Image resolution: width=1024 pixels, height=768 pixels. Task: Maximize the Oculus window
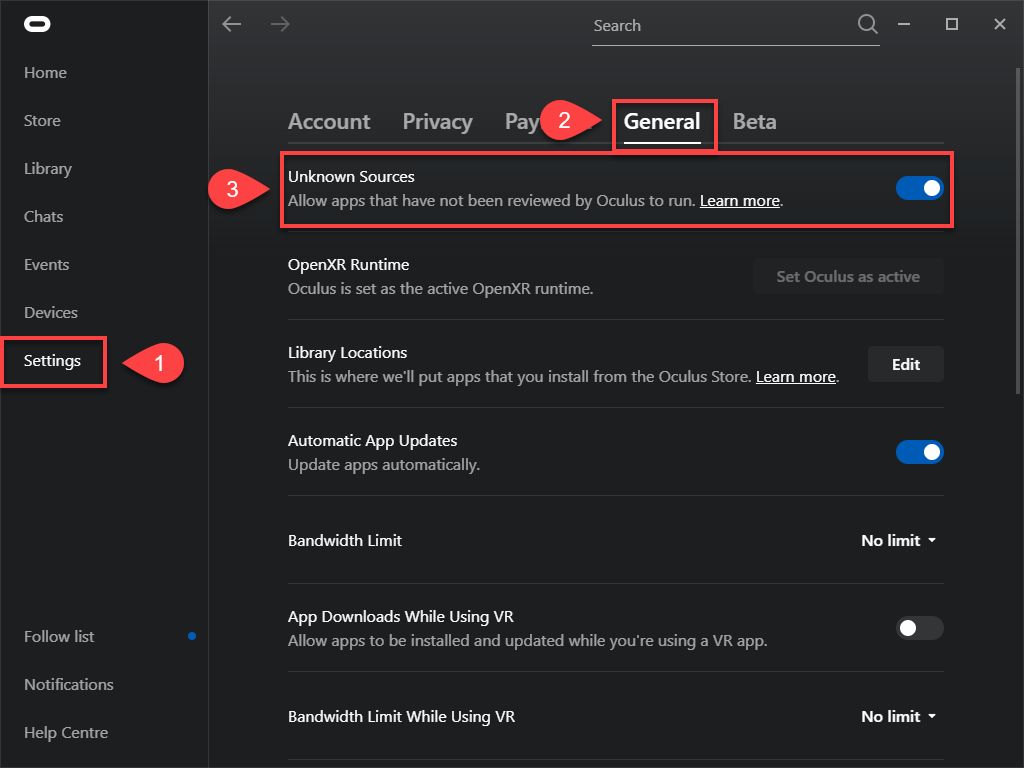coord(952,24)
